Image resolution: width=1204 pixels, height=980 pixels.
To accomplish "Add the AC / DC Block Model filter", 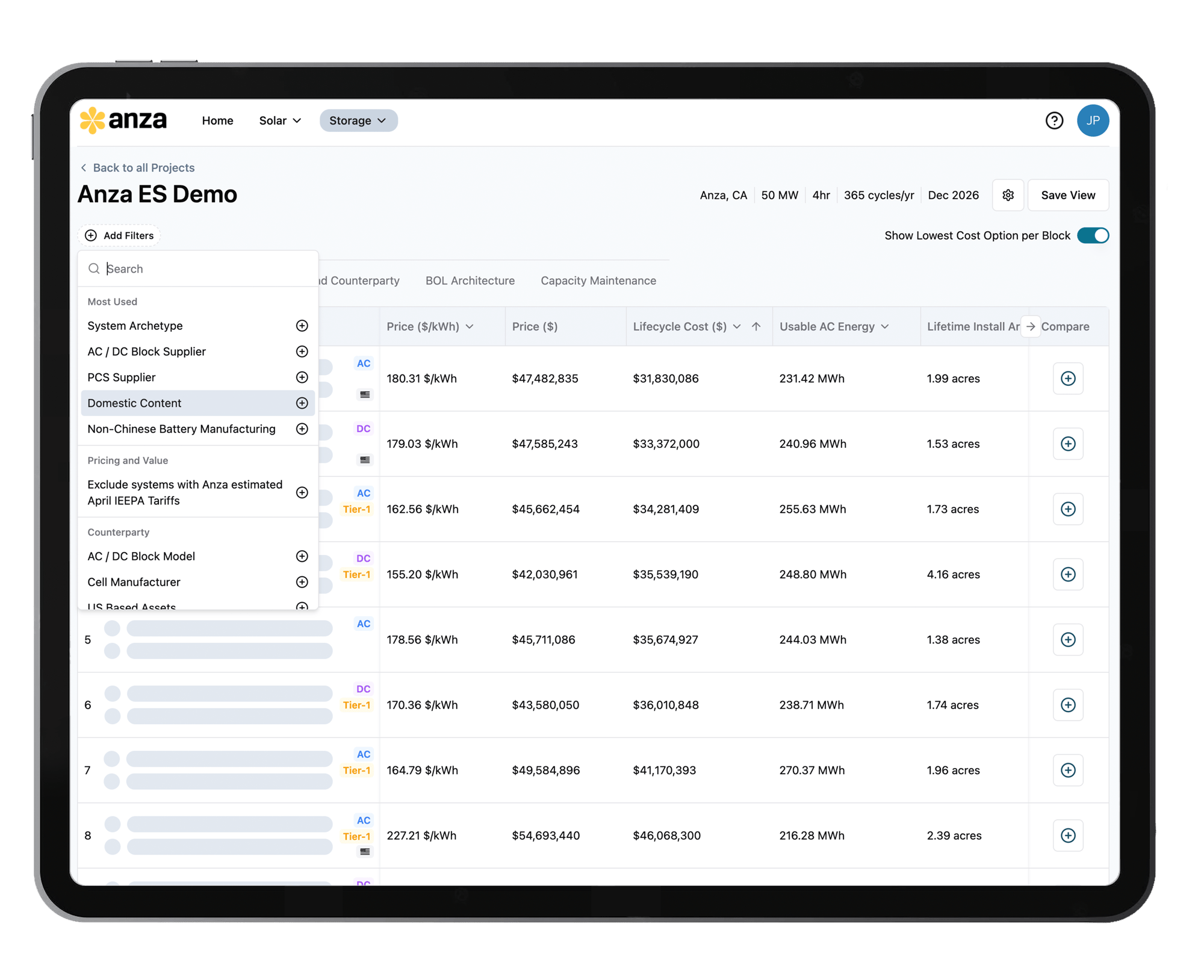I will [302, 556].
